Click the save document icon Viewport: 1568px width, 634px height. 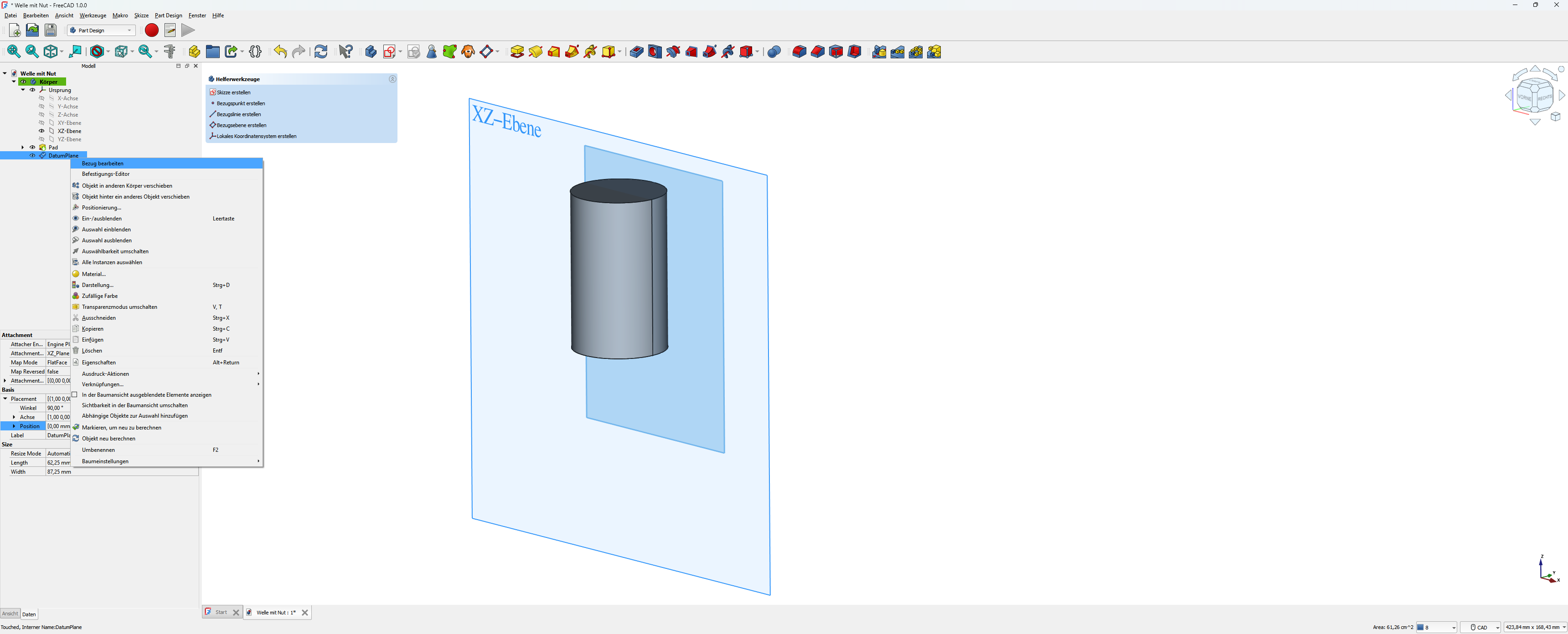tap(51, 31)
